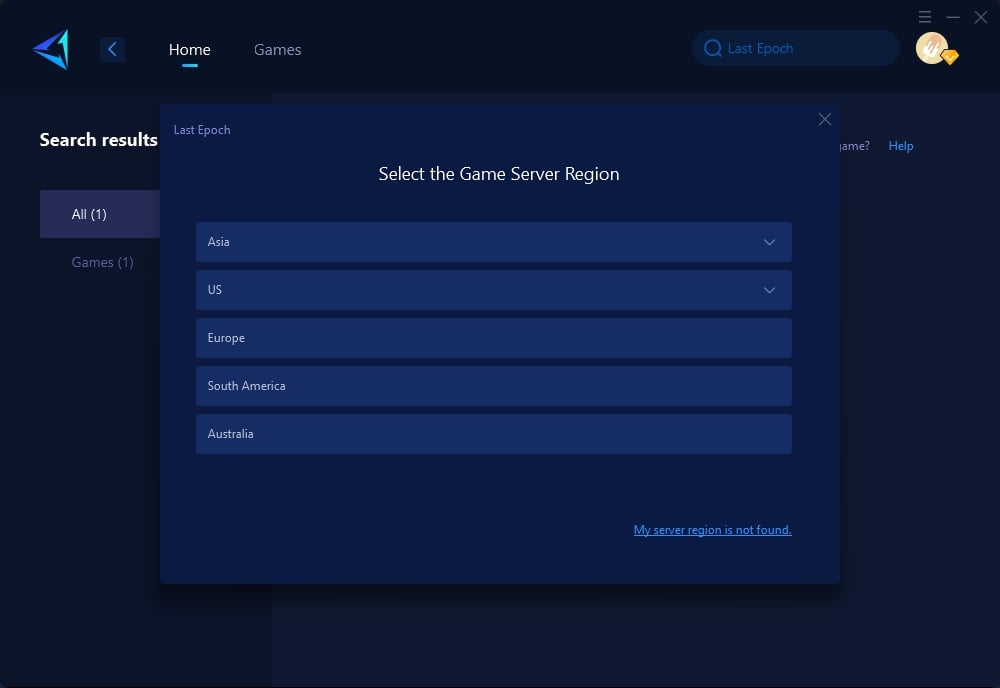Minimize the application window

tap(953, 17)
